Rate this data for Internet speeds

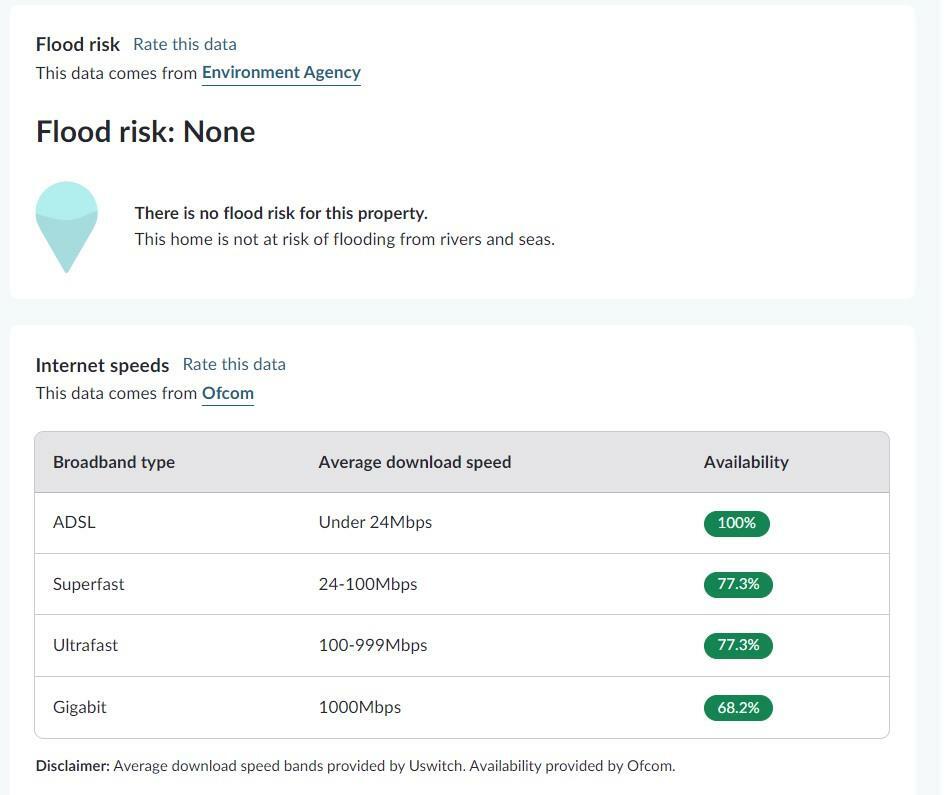(x=234, y=365)
